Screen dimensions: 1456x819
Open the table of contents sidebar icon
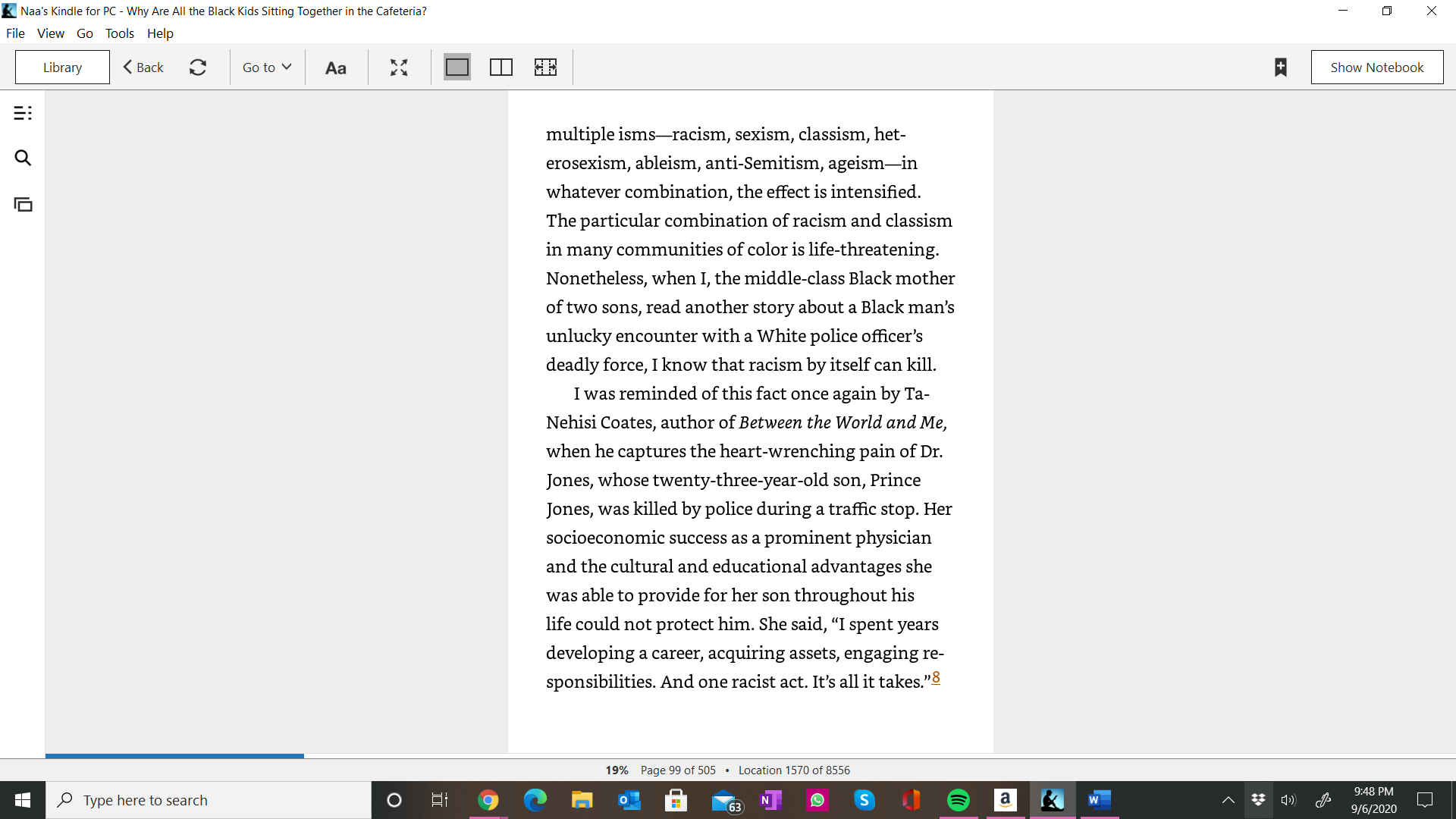pos(23,114)
